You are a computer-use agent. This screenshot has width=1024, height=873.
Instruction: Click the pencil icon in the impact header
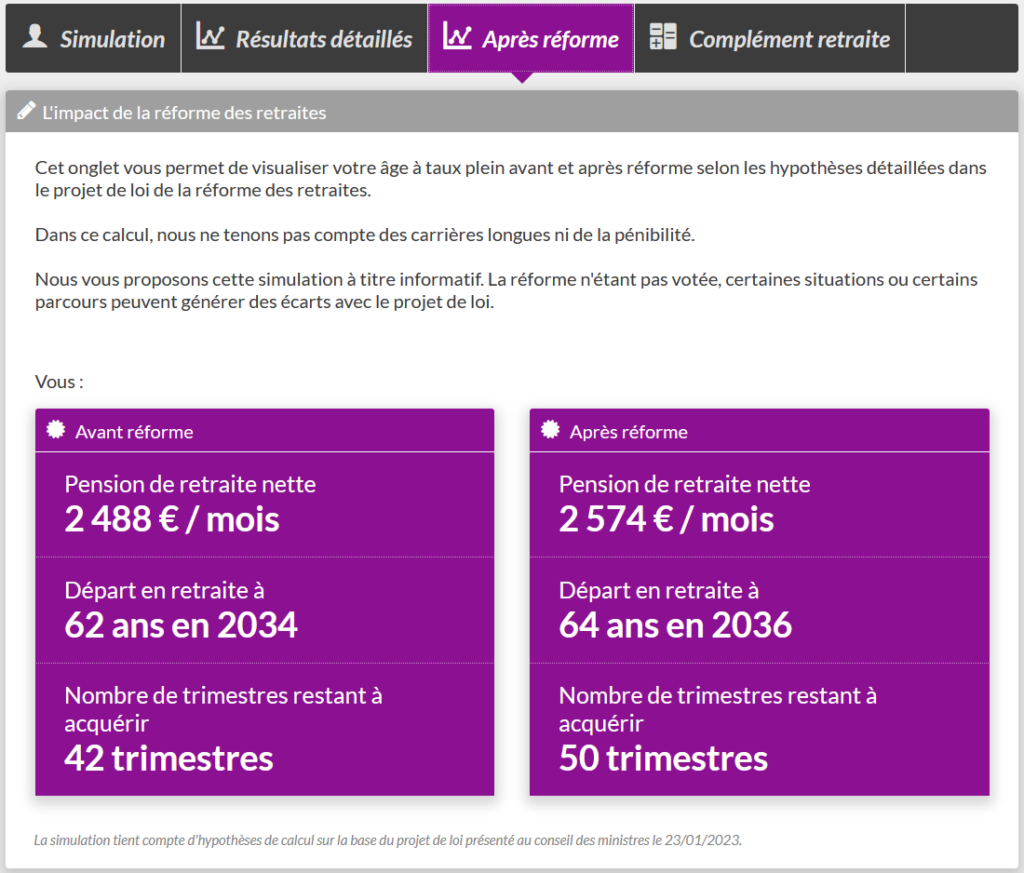pyautogui.click(x=26, y=111)
